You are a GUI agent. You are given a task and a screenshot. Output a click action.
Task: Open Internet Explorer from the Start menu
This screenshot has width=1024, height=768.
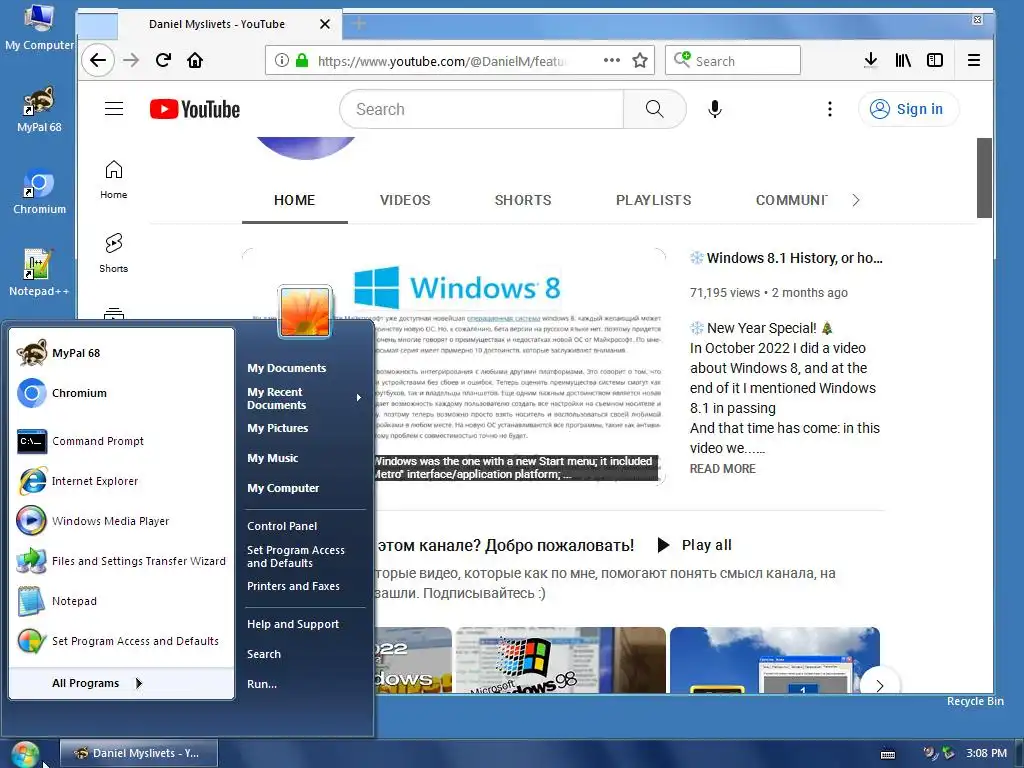click(123, 481)
